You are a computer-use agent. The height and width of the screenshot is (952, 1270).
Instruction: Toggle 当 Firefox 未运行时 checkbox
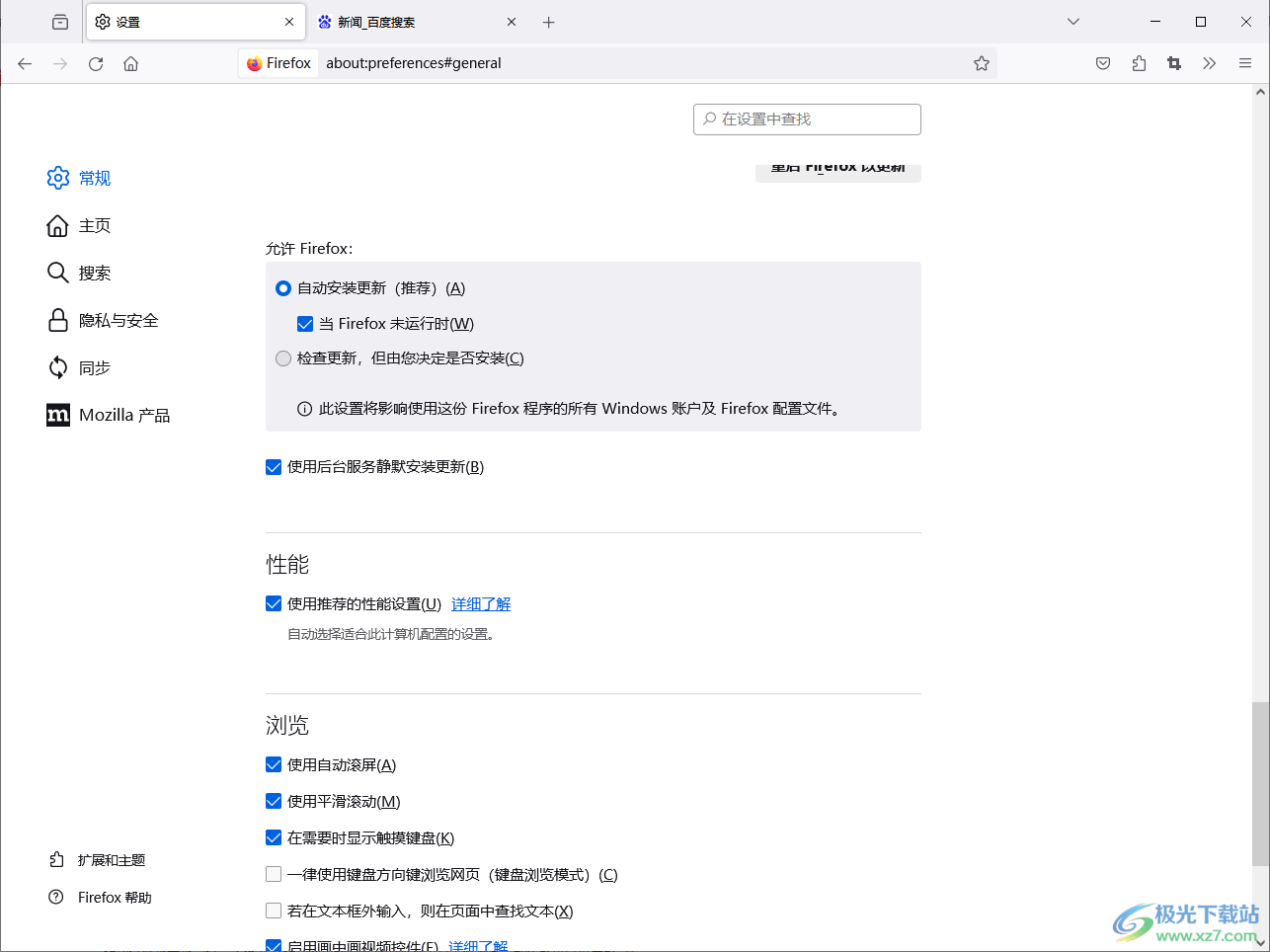click(305, 324)
